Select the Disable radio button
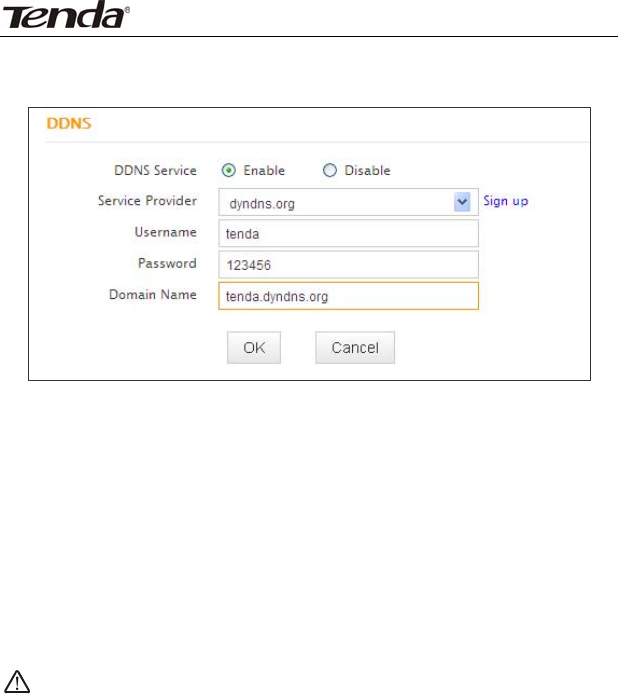 (329, 170)
